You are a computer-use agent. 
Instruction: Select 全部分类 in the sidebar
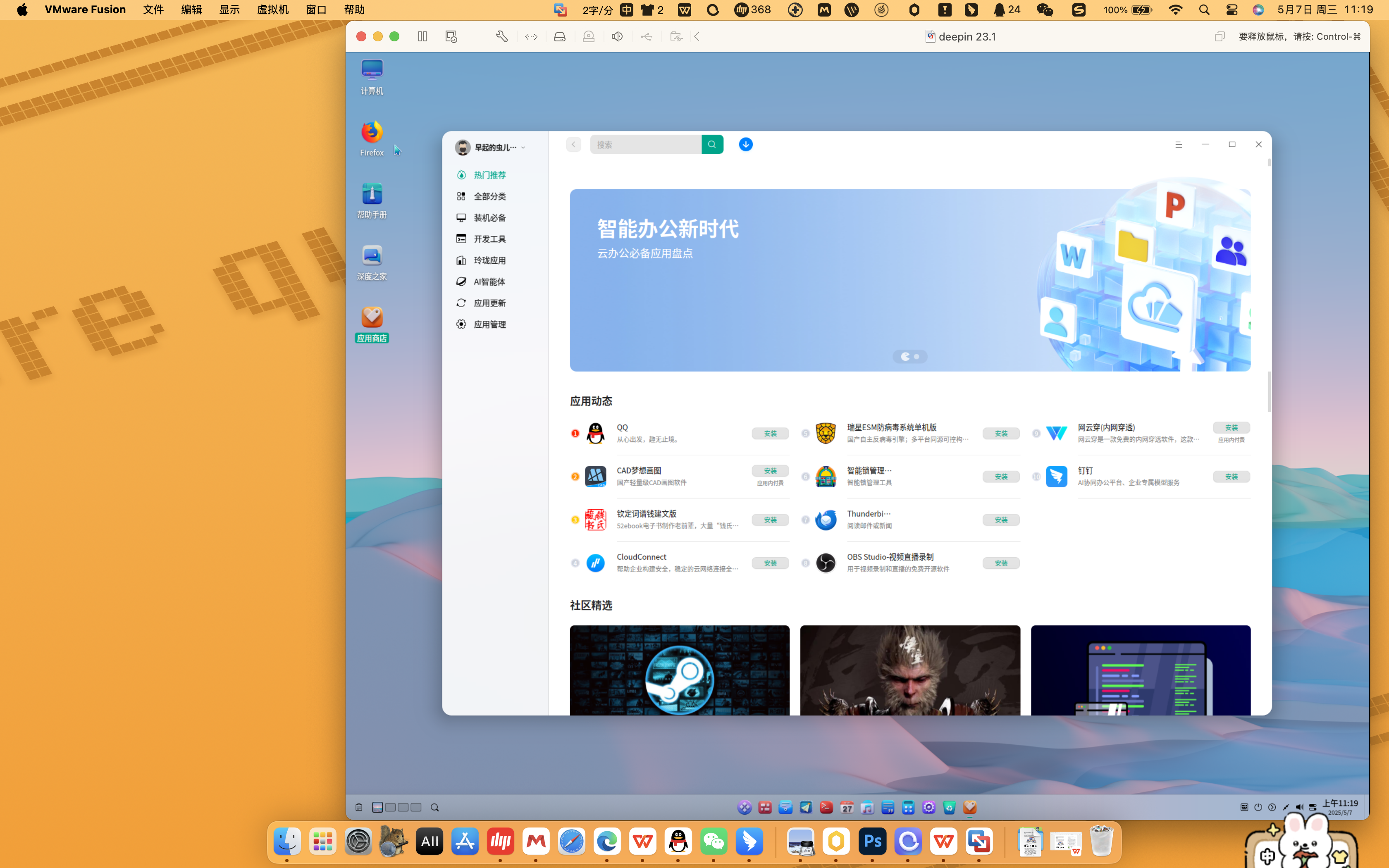pos(489,196)
